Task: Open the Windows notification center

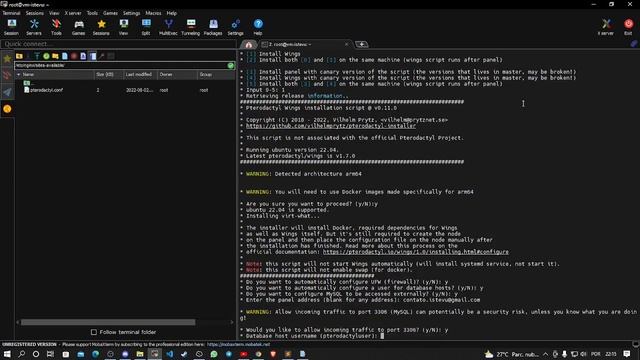Action: pyautogui.click(x=627, y=354)
